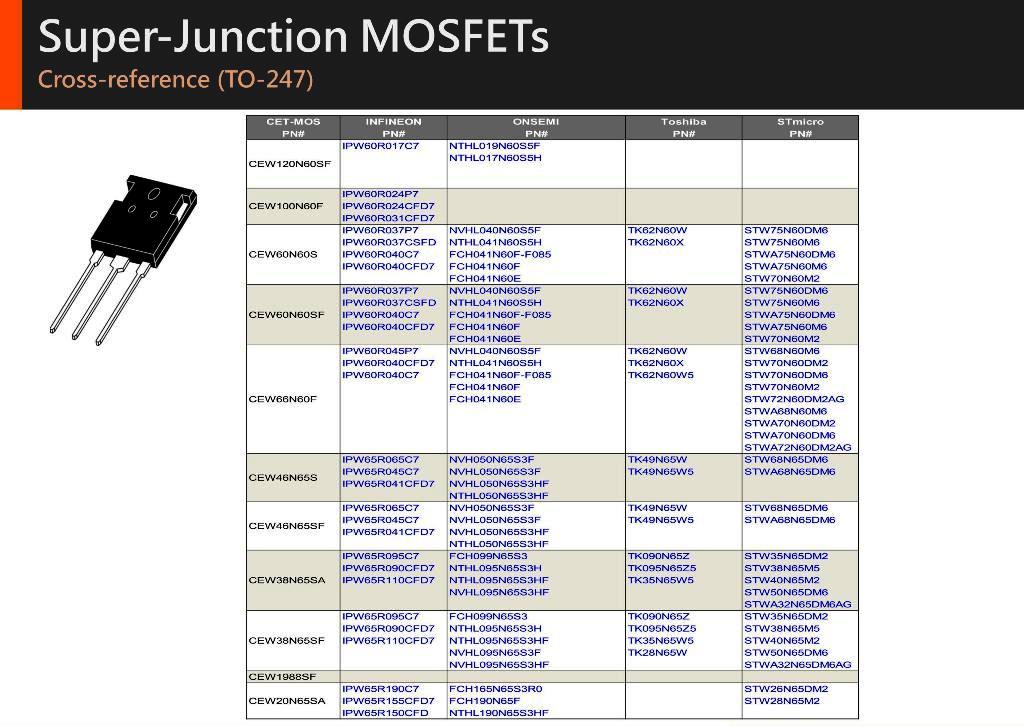Click the TK090N65Z Toshiba entry
The height and width of the screenshot is (726, 1024).
[x=658, y=556]
